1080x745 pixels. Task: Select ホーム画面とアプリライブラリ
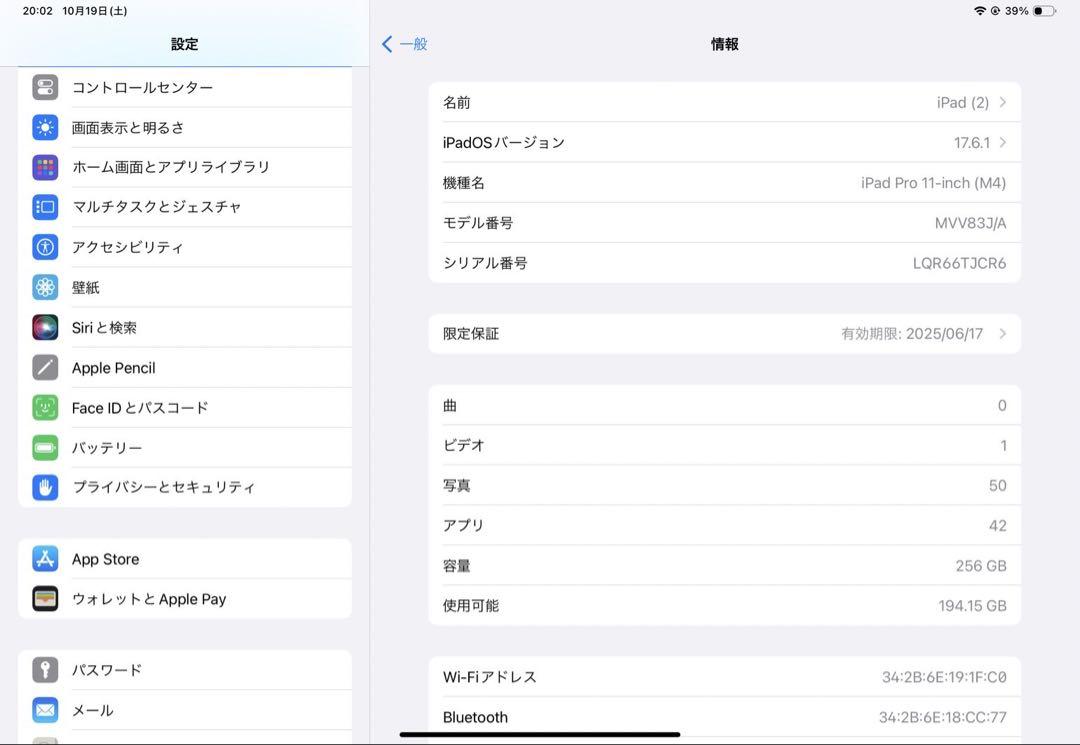[x=185, y=167]
